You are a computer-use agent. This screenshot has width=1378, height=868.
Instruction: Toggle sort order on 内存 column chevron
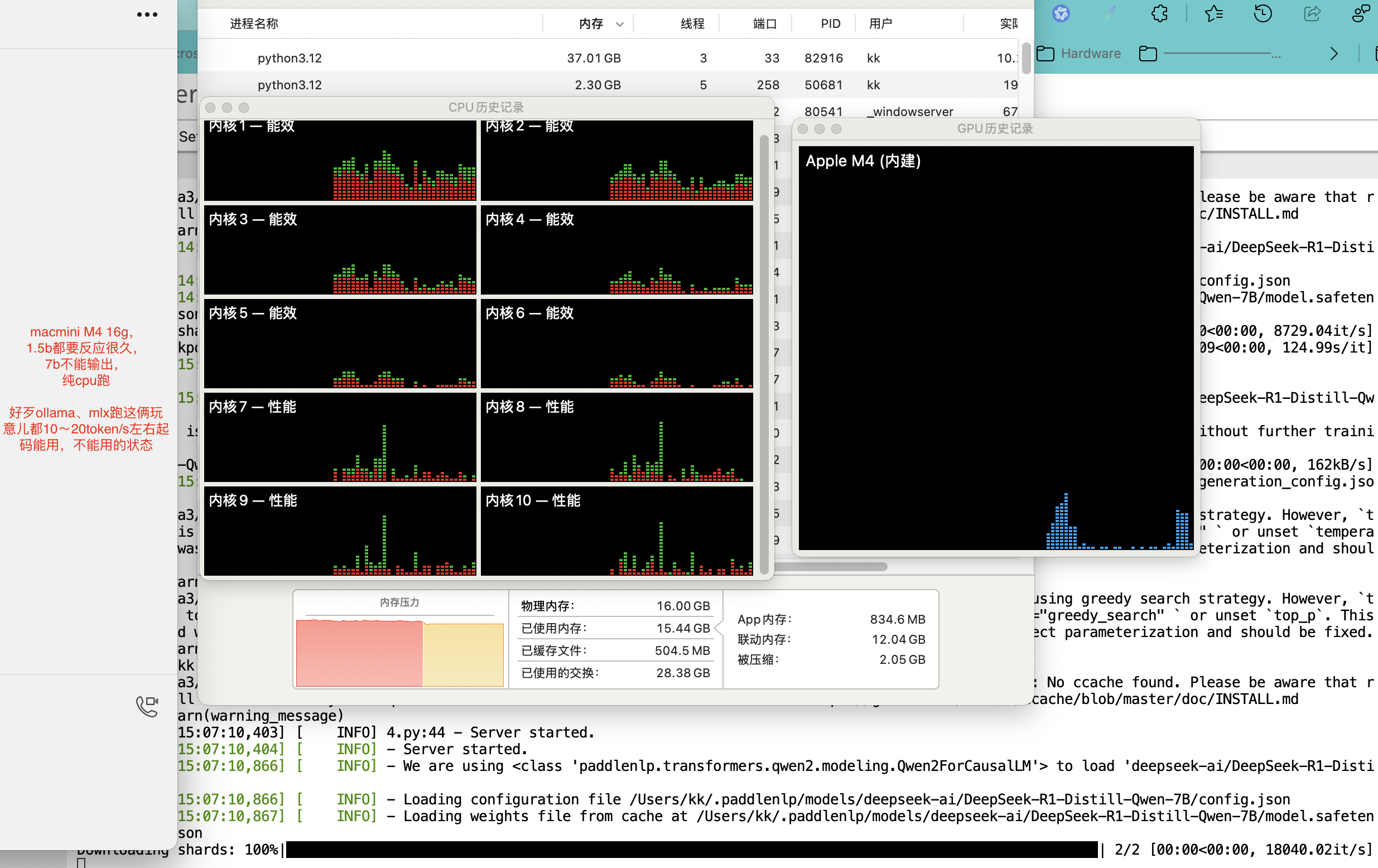(x=619, y=24)
